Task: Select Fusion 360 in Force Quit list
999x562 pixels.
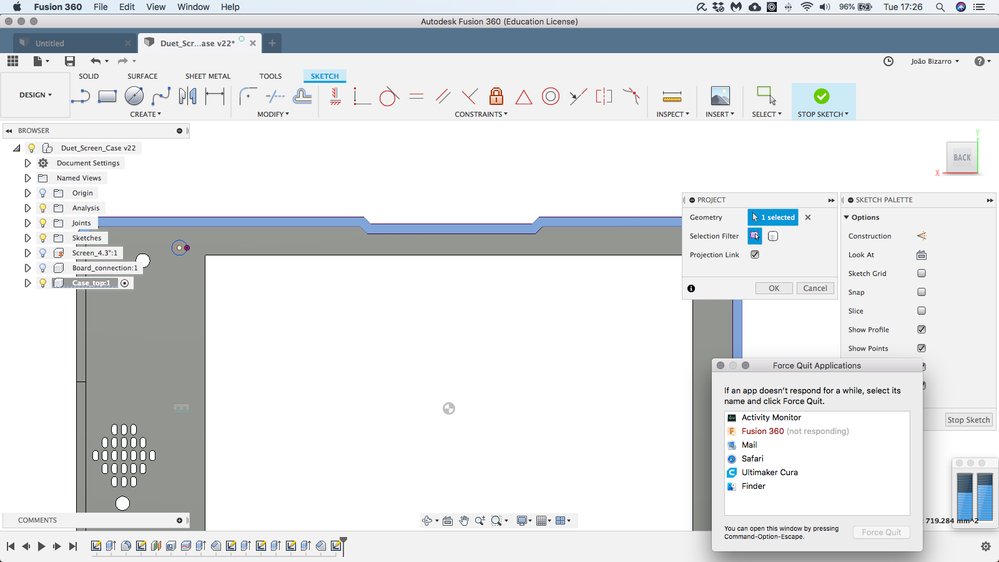Action: click(817, 431)
